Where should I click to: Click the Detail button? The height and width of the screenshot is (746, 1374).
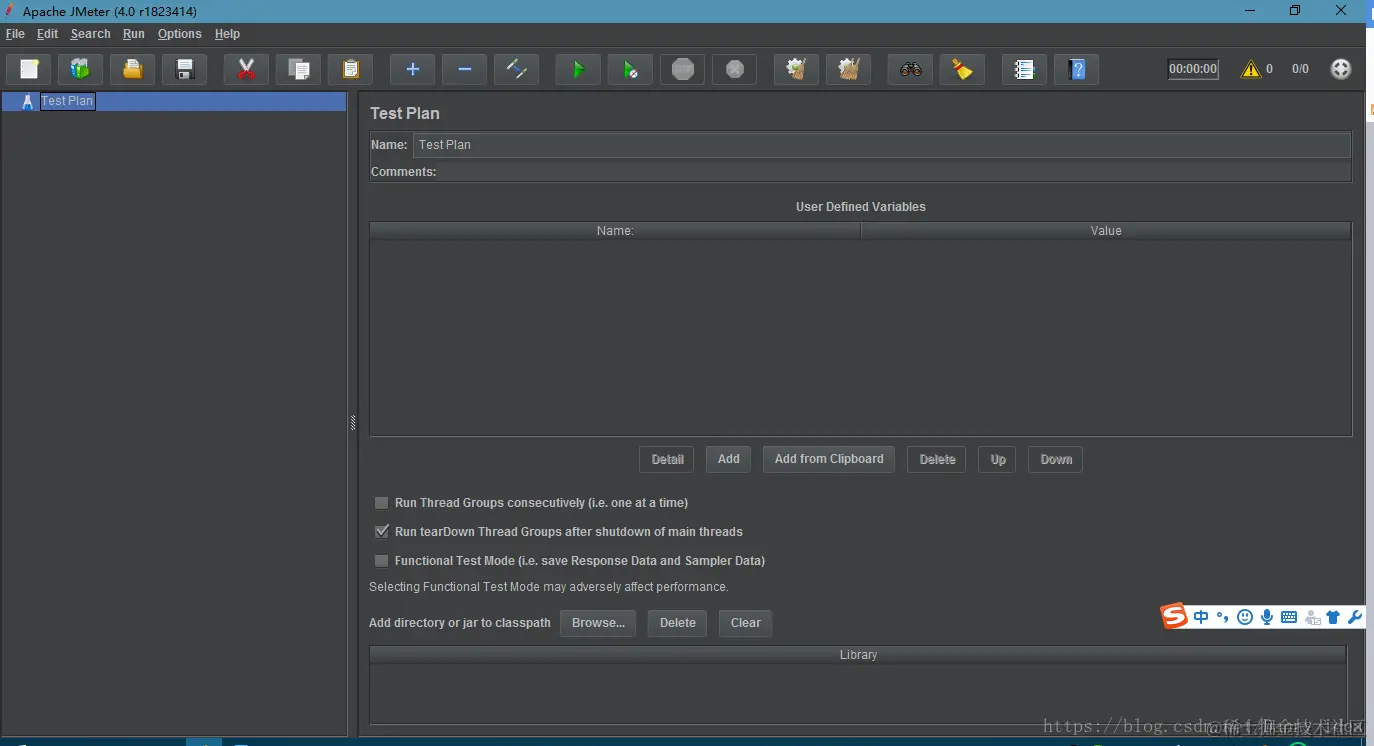point(667,459)
